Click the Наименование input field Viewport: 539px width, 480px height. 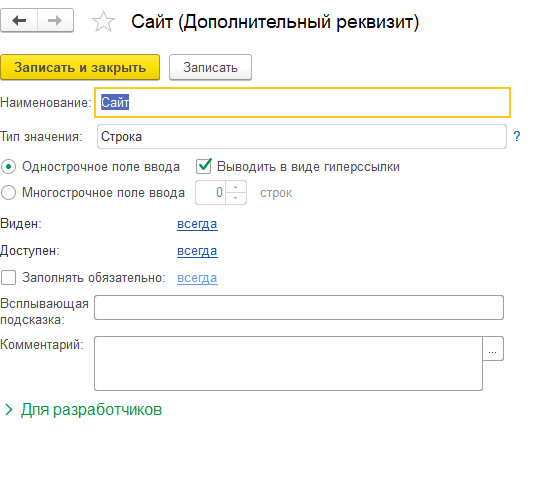(302, 102)
